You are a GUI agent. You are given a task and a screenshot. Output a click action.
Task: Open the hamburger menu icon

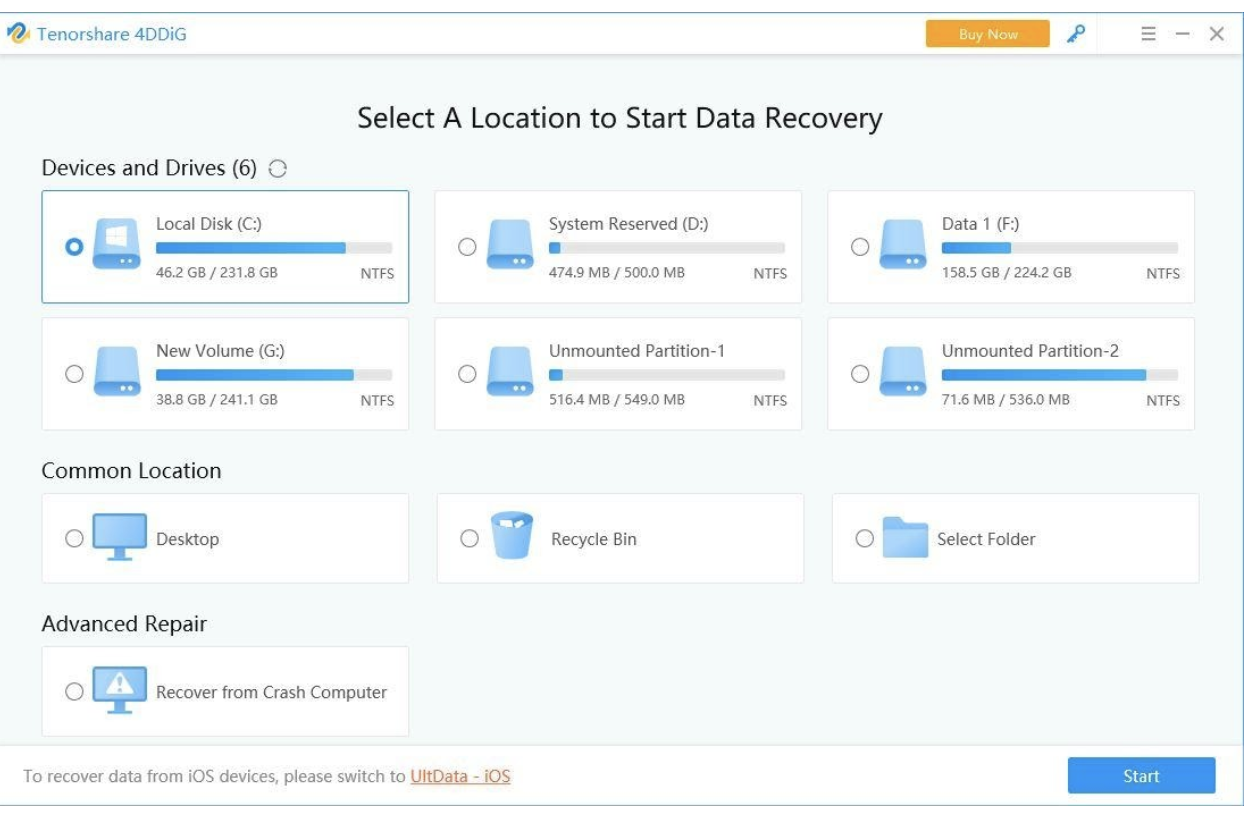click(x=1150, y=34)
